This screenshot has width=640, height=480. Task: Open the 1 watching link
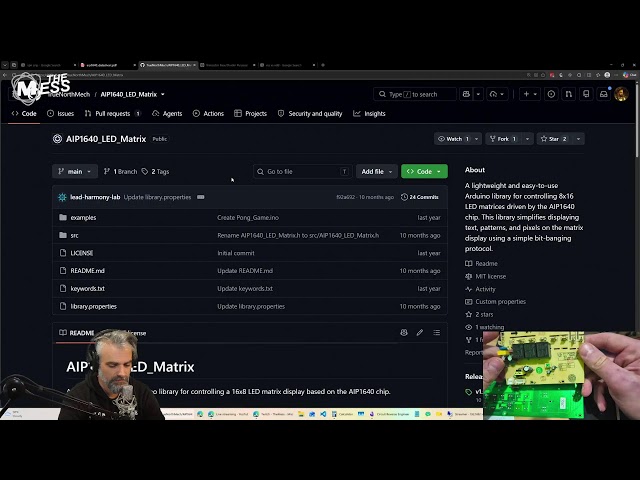484,327
